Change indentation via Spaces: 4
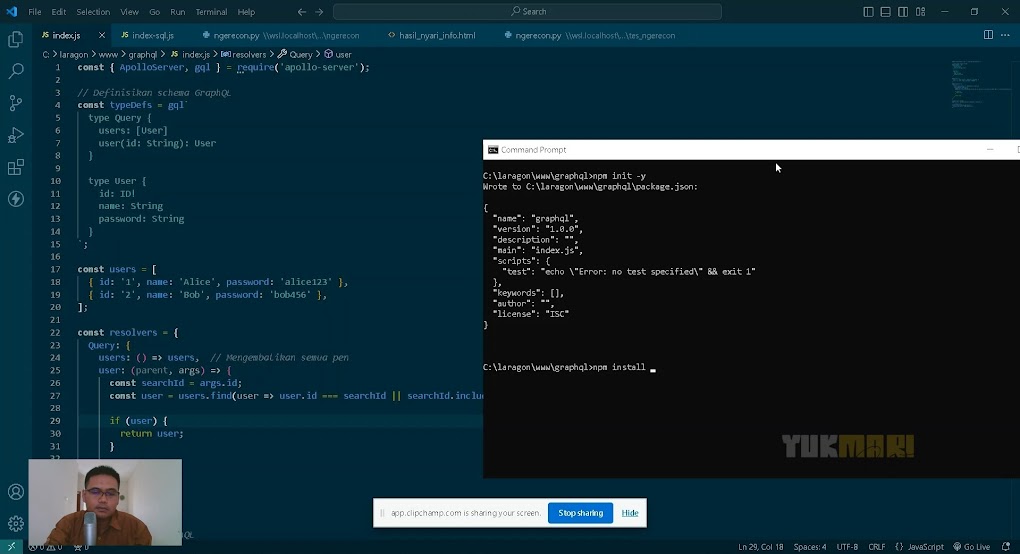 (810, 547)
